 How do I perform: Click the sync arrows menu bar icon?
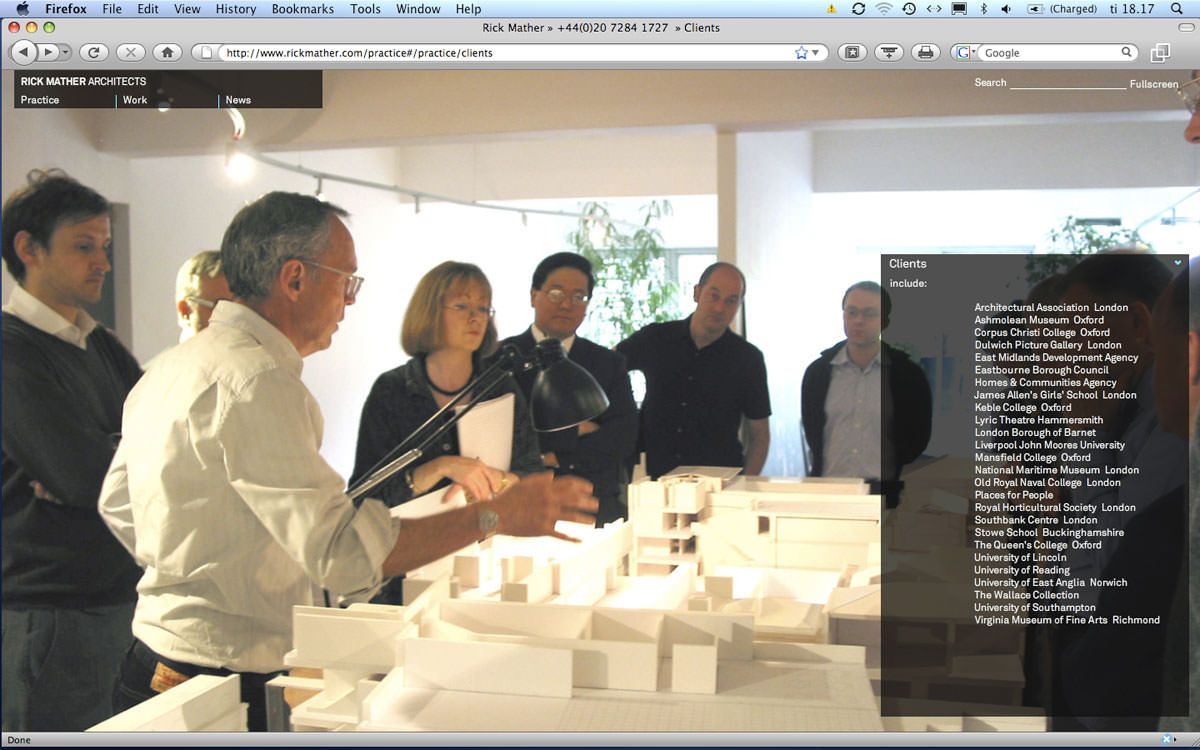(858, 9)
